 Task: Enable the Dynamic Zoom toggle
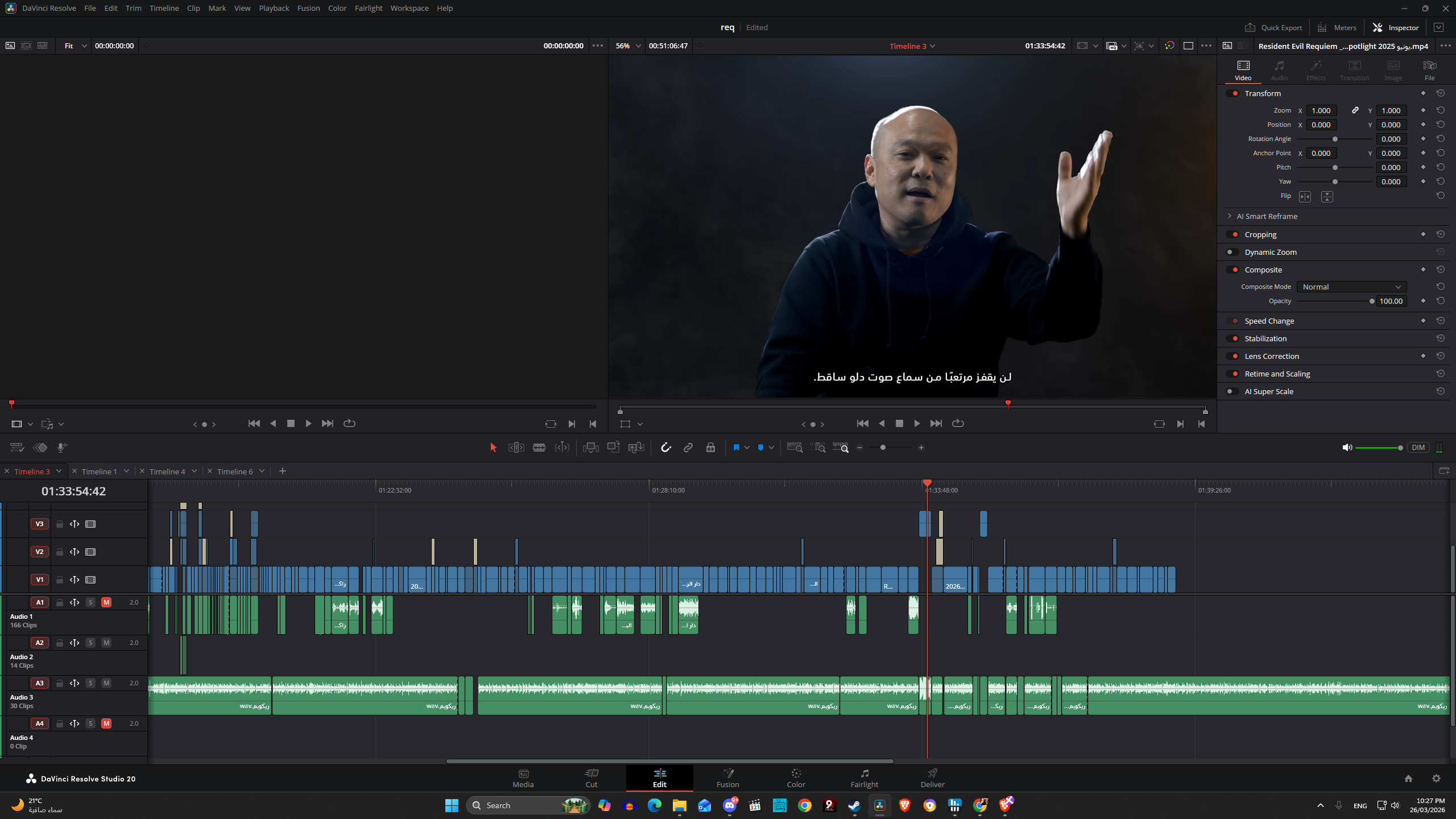point(1233,252)
